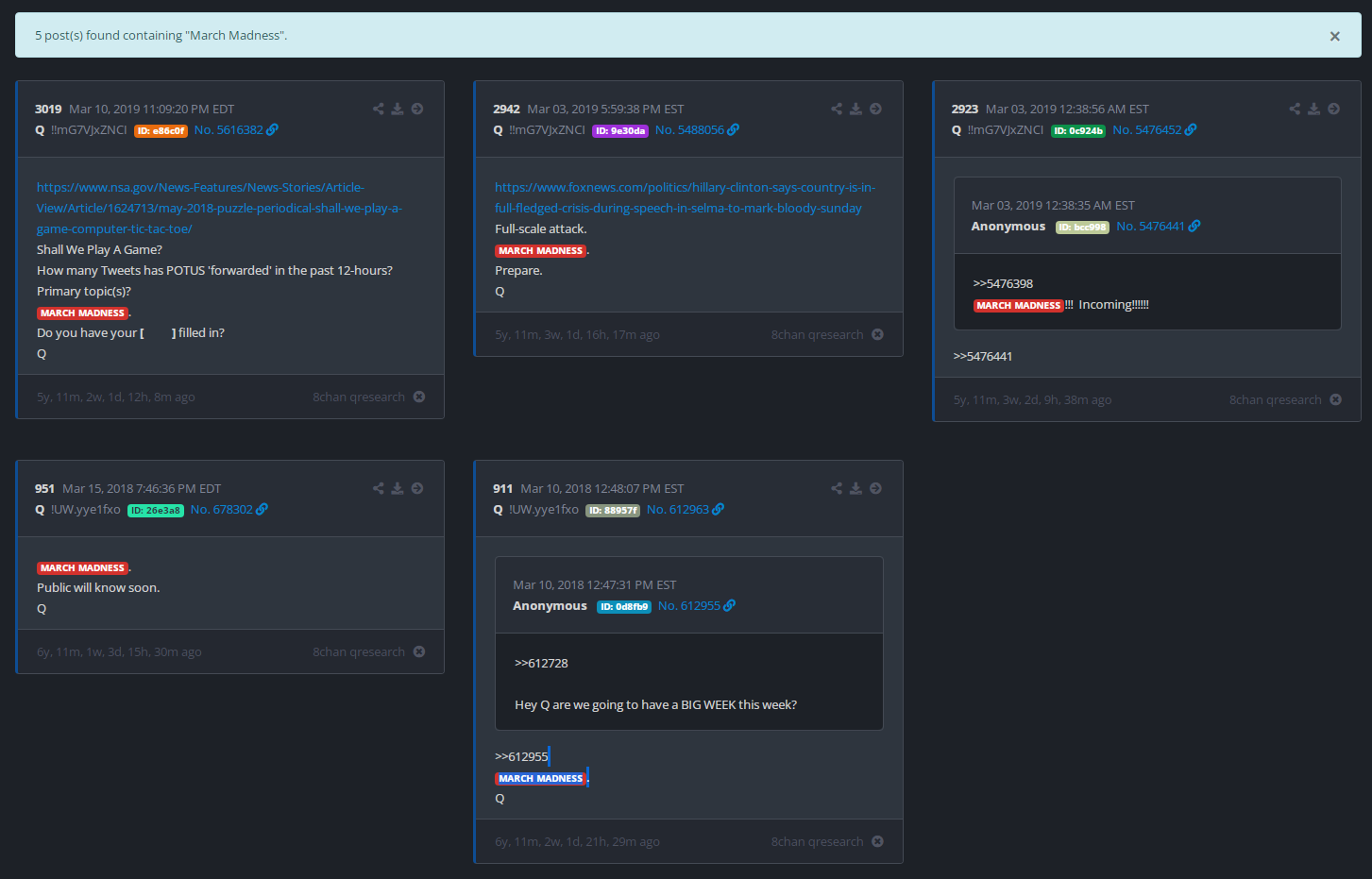Image resolution: width=1372 pixels, height=879 pixels.
Task: Click reply reference >>612955
Action: tap(521, 757)
